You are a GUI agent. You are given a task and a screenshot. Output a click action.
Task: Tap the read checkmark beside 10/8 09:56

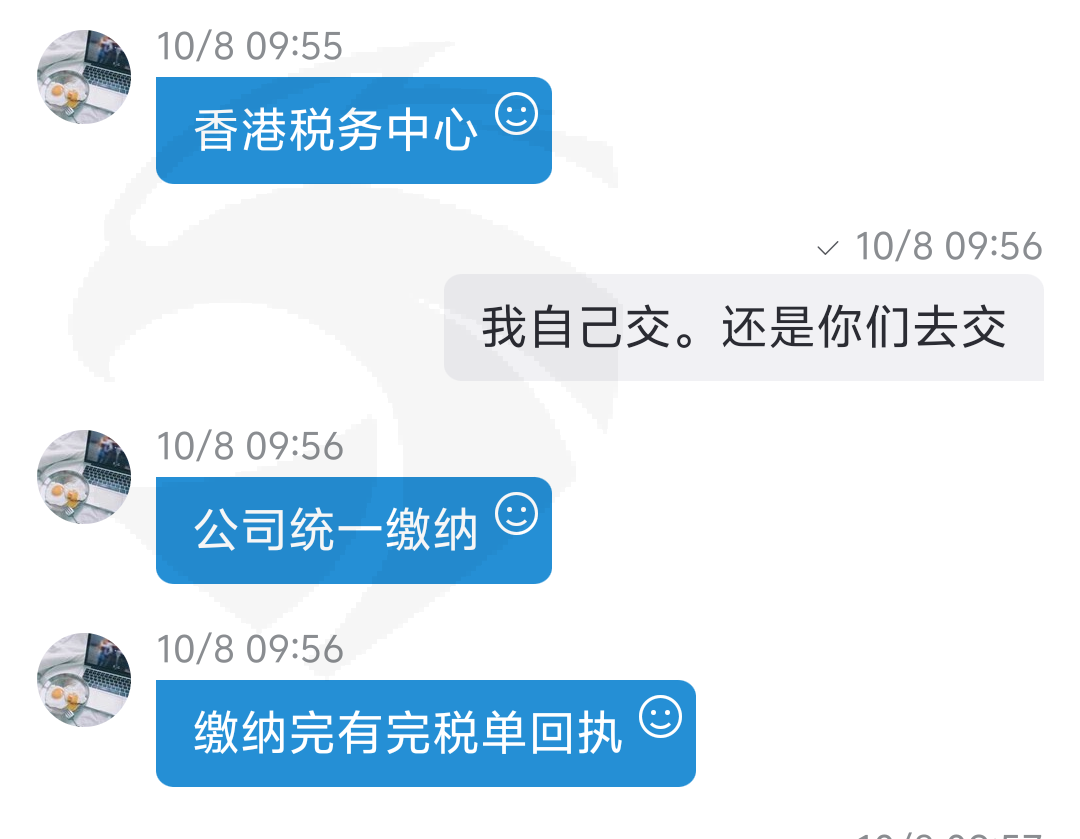pyautogui.click(x=827, y=248)
